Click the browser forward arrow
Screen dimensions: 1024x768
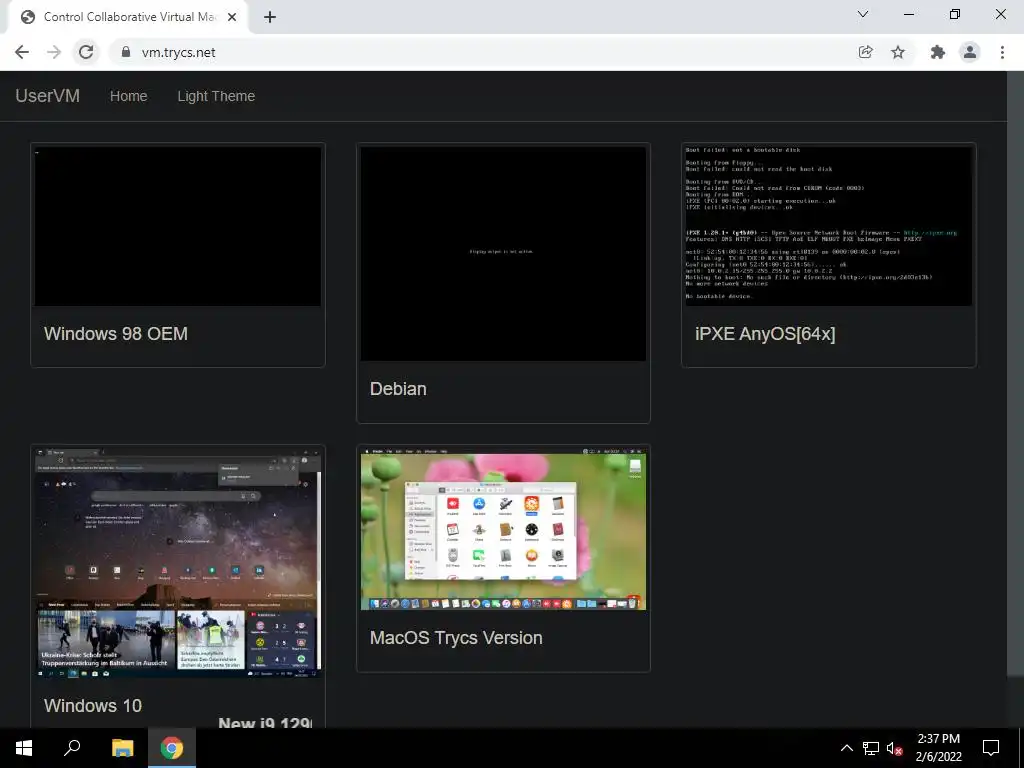click(x=54, y=52)
